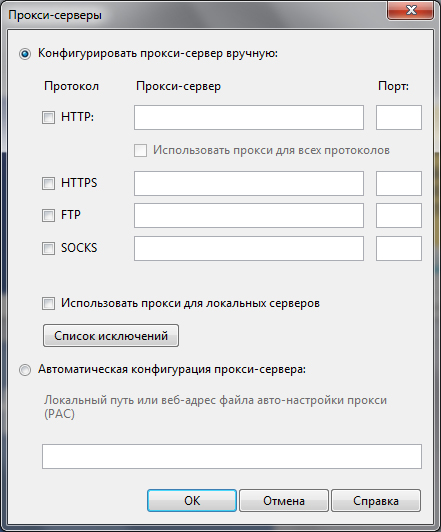Click the HTTP proxy server address field
Image resolution: width=441 pixels, height=532 pixels.
point(249,117)
